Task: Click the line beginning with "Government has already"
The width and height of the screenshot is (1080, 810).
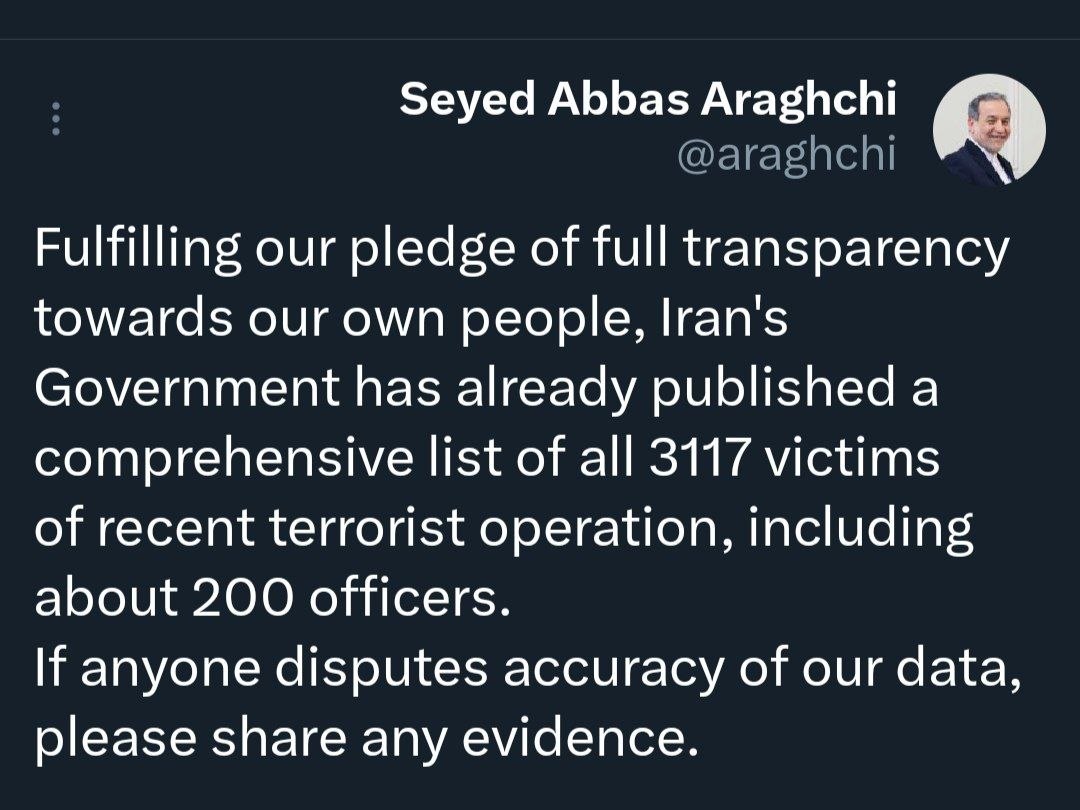Action: (486, 388)
